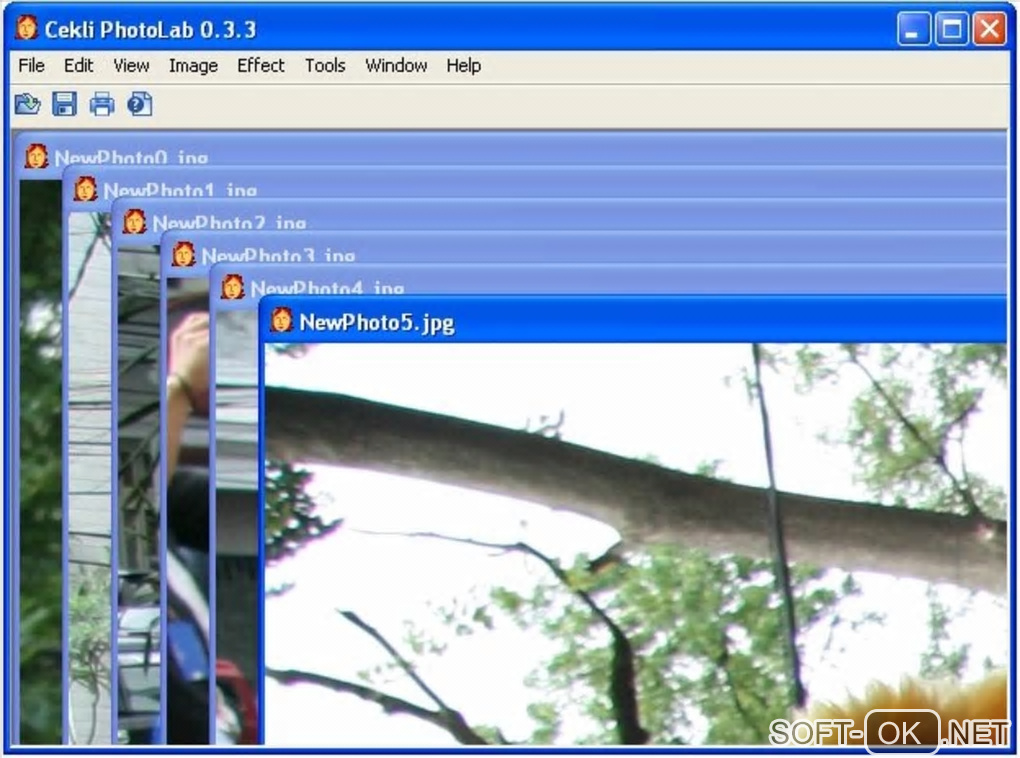Click the NewPhoto0 window icon
Image resolution: width=1020 pixels, height=758 pixels.
[36, 157]
